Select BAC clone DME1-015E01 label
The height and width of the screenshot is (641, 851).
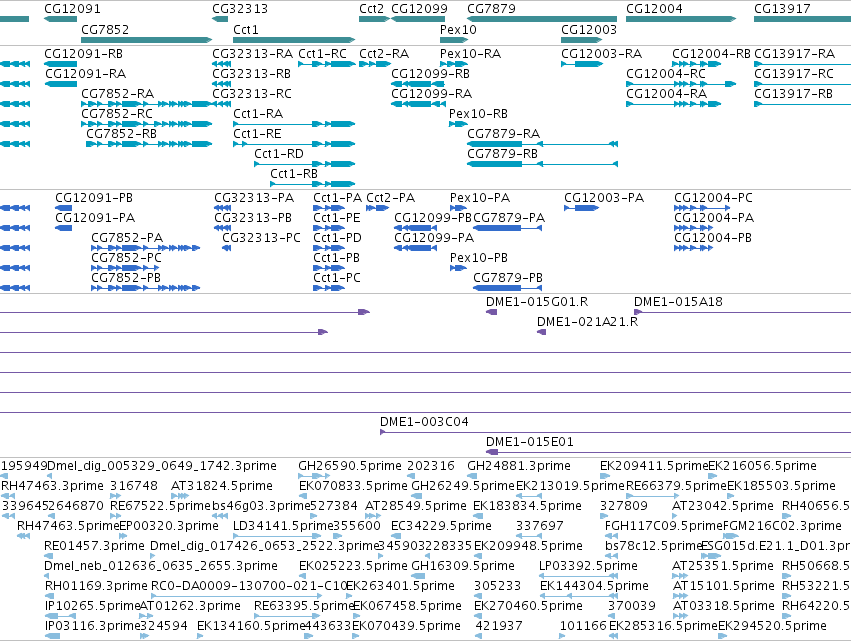(x=530, y=442)
